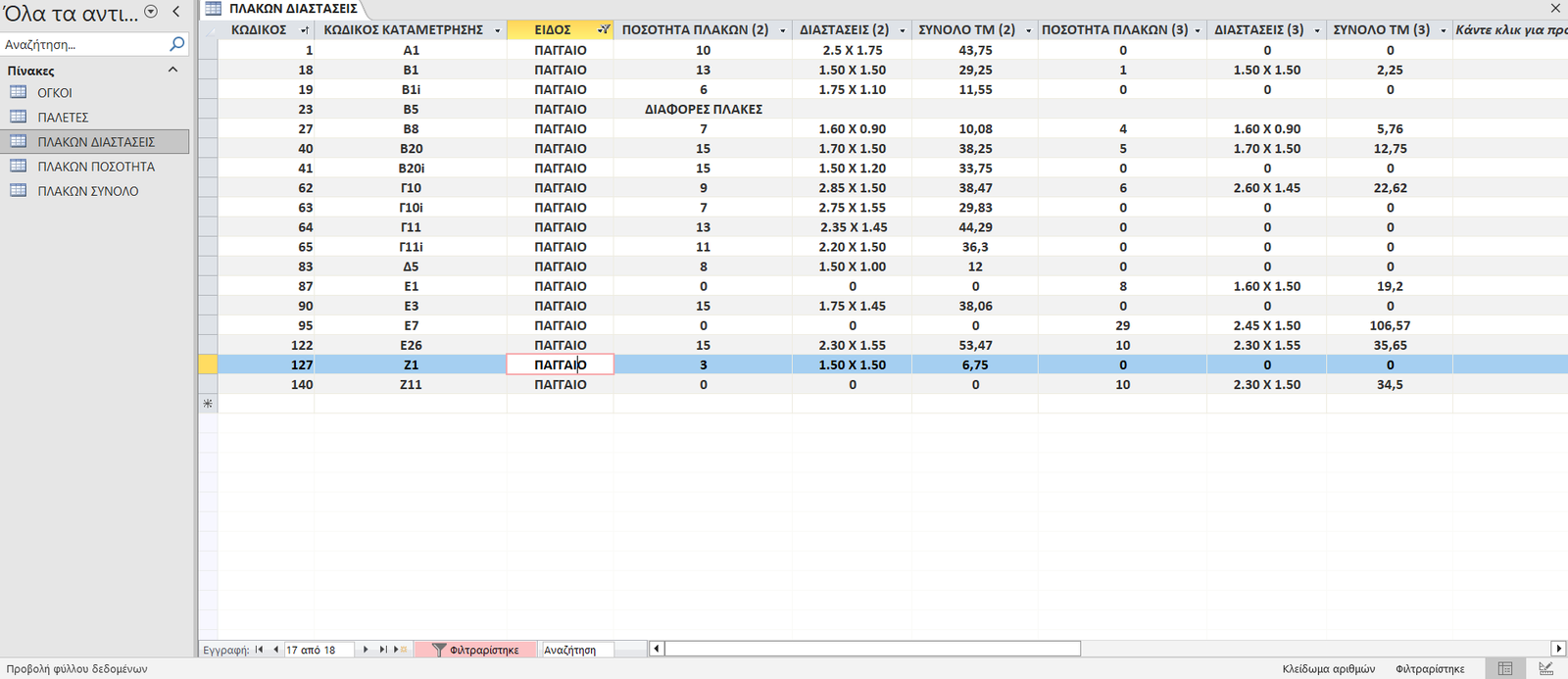This screenshot has height=679, width=1568.
Task: Click the select-all corner of the datasheet
Action: pos(208,30)
